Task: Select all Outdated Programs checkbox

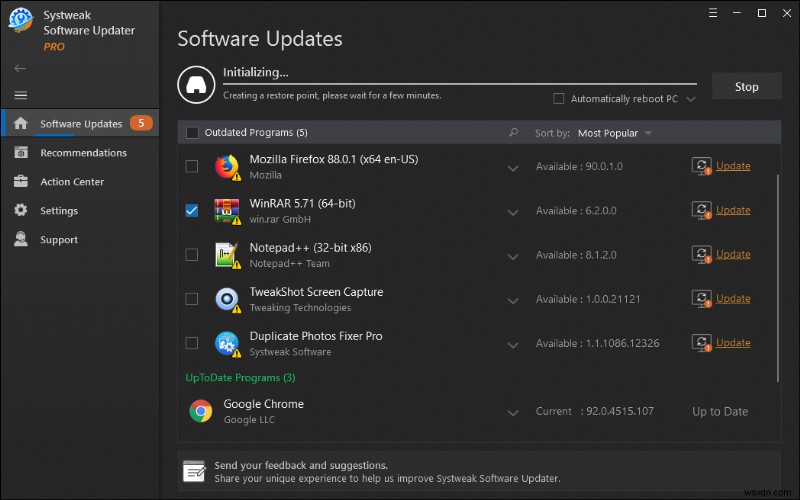Action: [x=192, y=133]
